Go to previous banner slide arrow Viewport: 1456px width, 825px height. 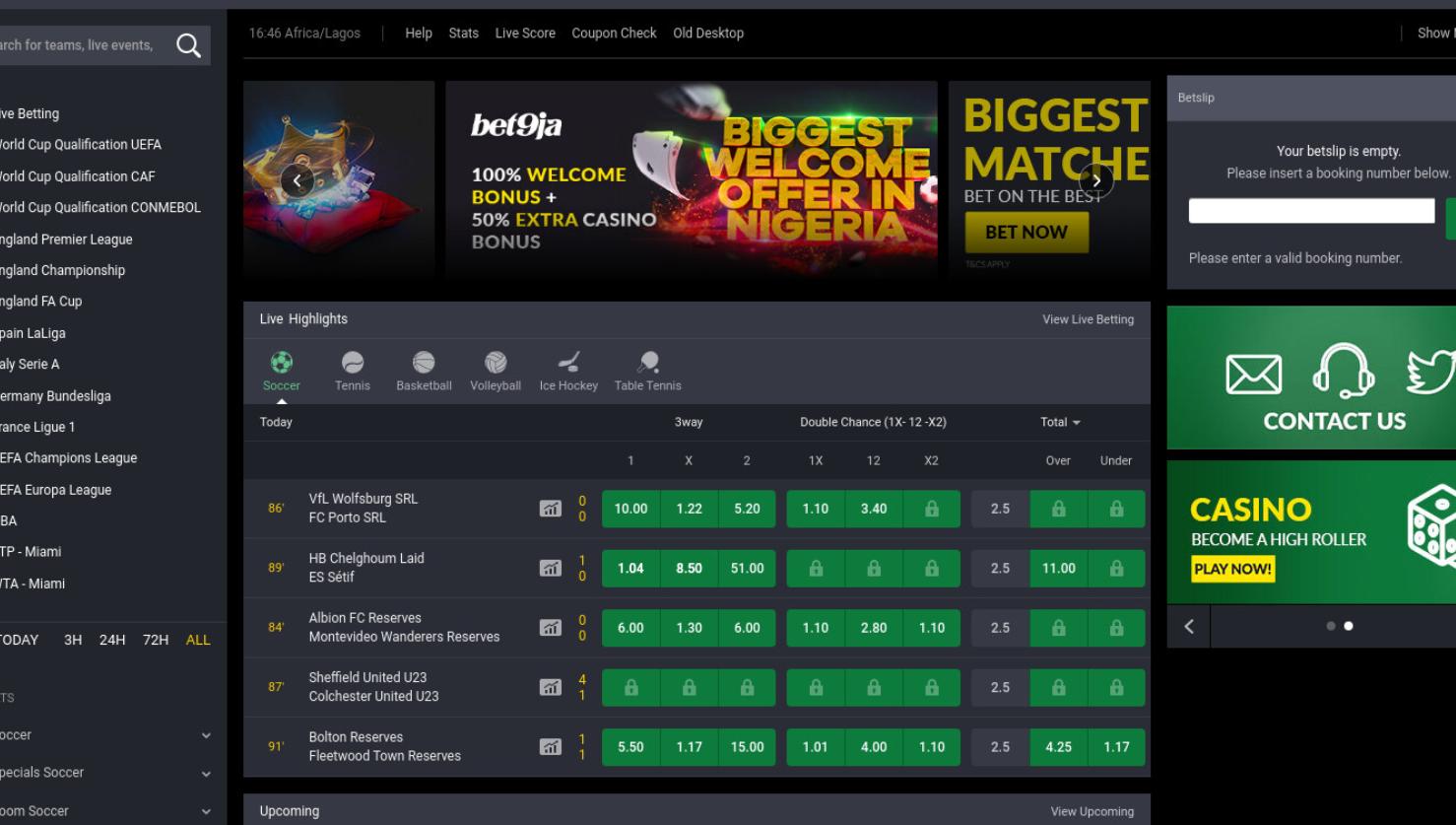point(298,180)
